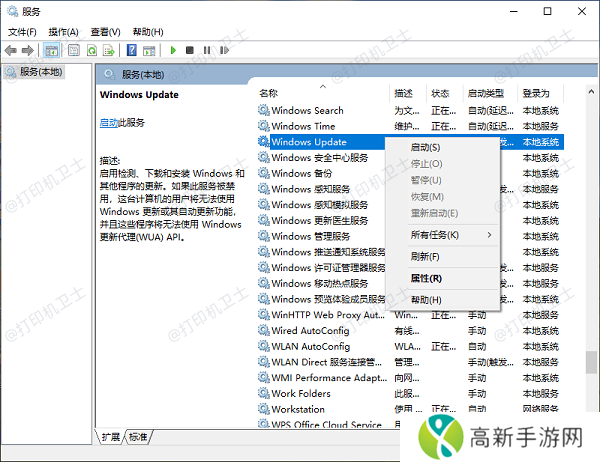Image resolution: width=600 pixels, height=462 pixels.
Task: Click gear icon beside Windows 备份
Action: [x=263, y=173]
